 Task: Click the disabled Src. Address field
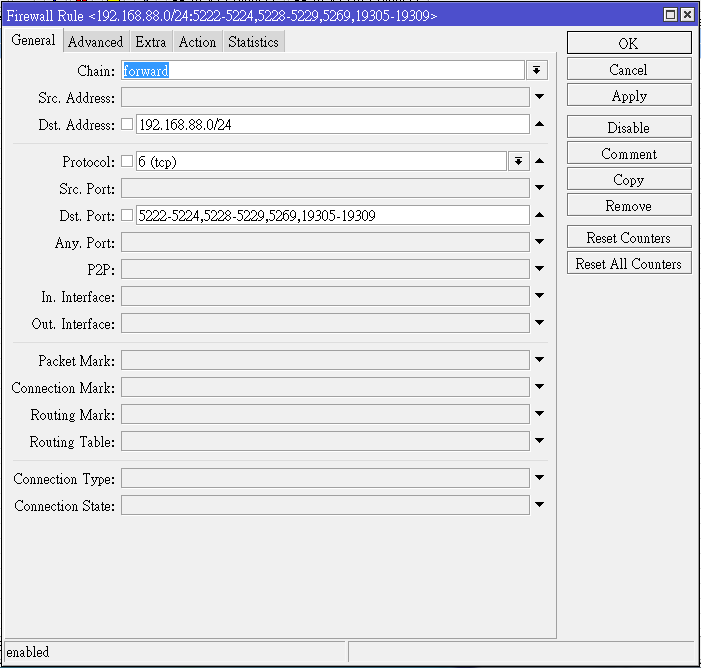pyautogui.click(x=325, y=97)
